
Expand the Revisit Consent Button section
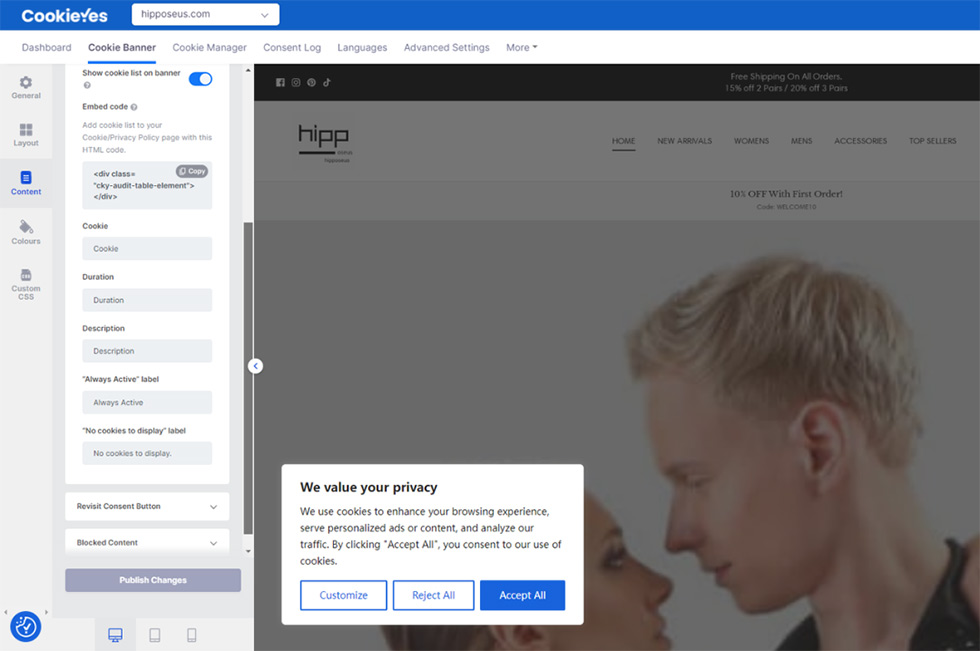[x=147, y=506]
